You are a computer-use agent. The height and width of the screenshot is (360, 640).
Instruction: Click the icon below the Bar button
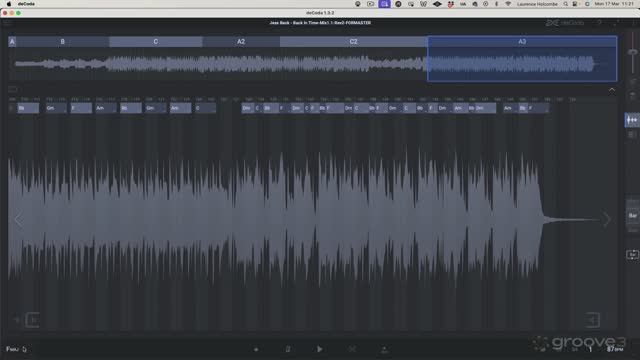632,255
